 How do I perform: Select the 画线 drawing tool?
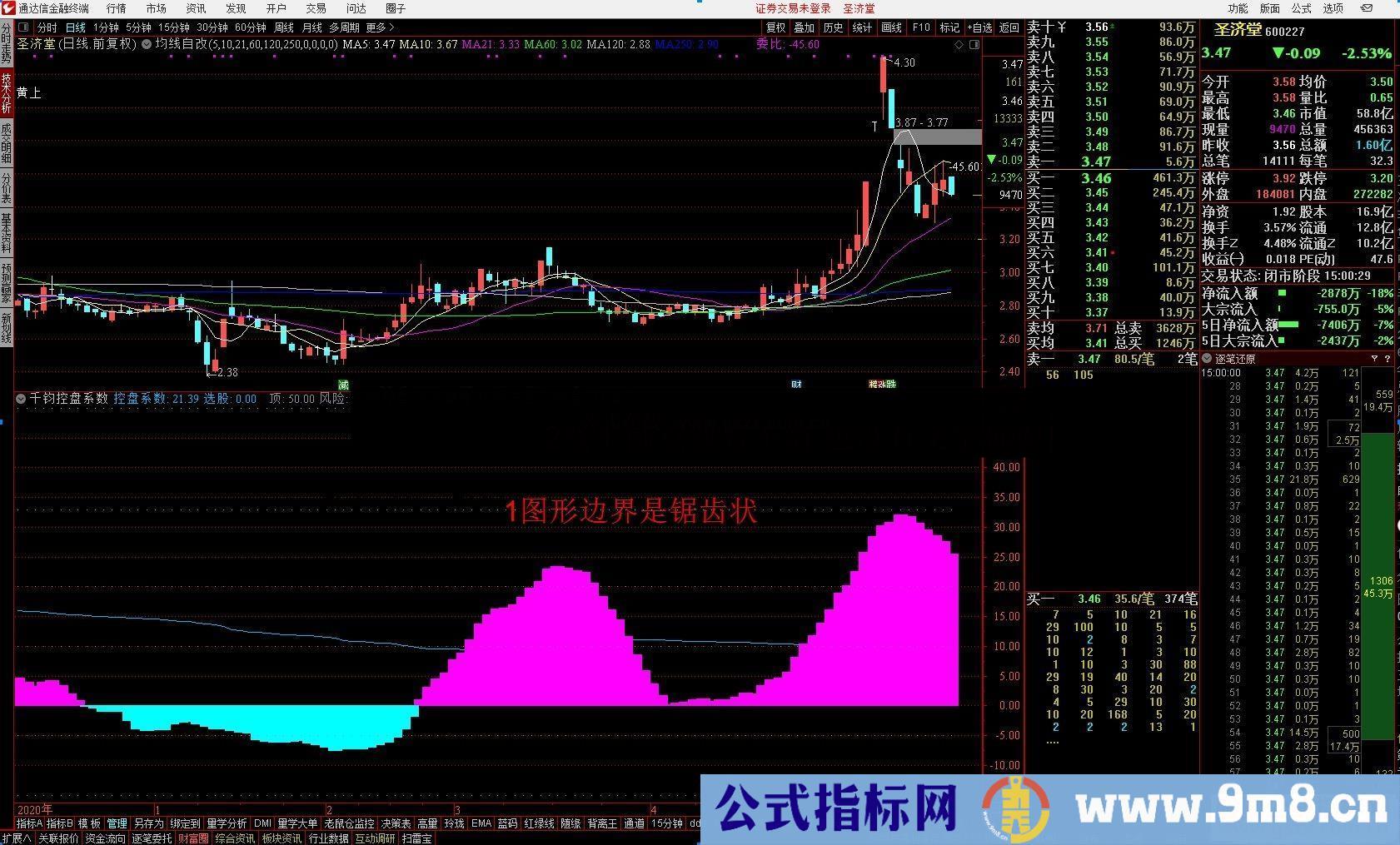890,27
